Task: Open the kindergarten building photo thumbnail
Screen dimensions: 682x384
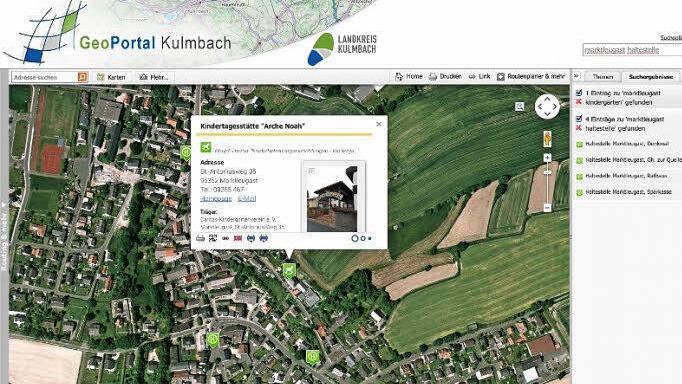Action: tap(332, 198)
